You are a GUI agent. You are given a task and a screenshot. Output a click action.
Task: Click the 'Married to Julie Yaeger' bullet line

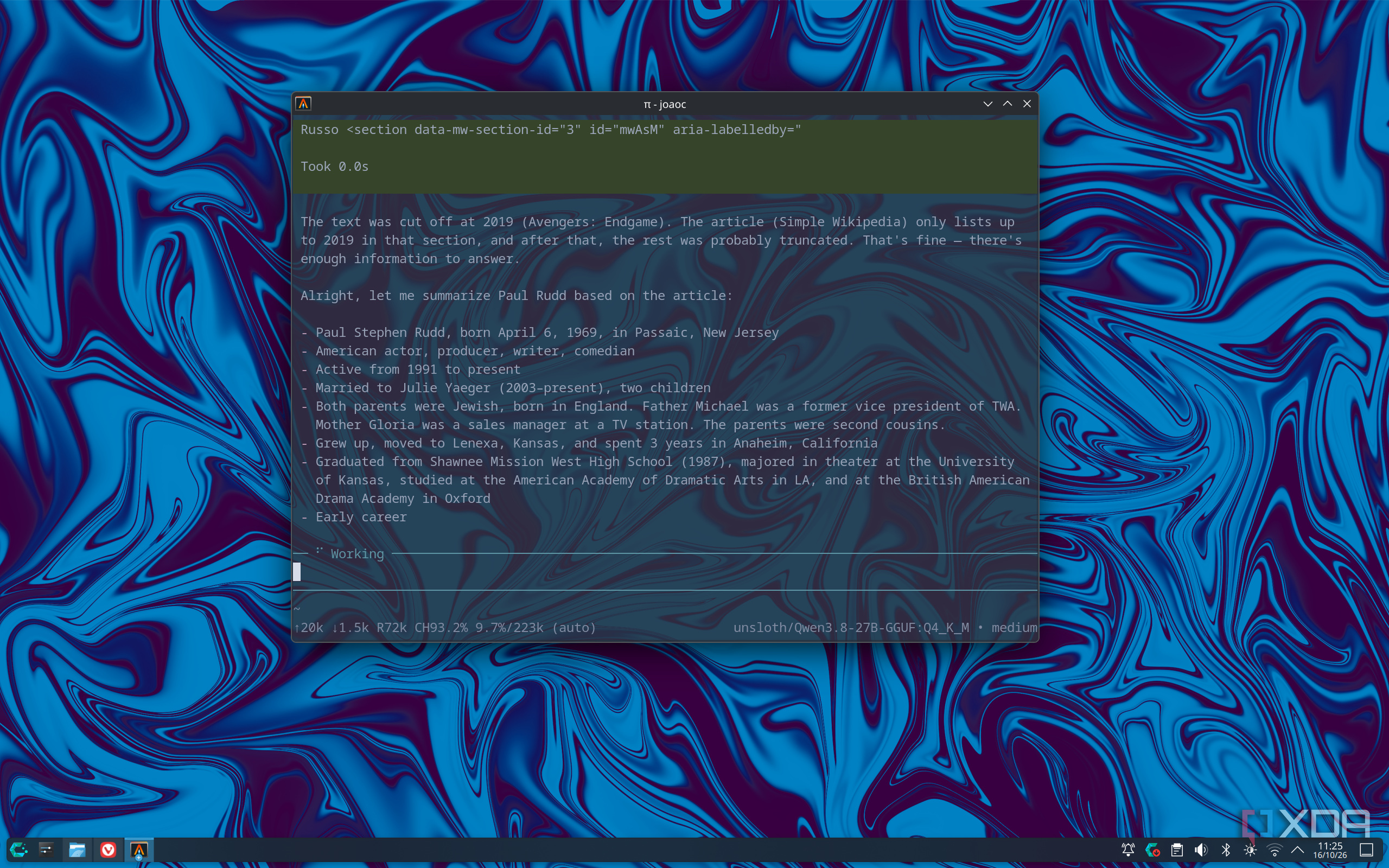tap(506, 387)
